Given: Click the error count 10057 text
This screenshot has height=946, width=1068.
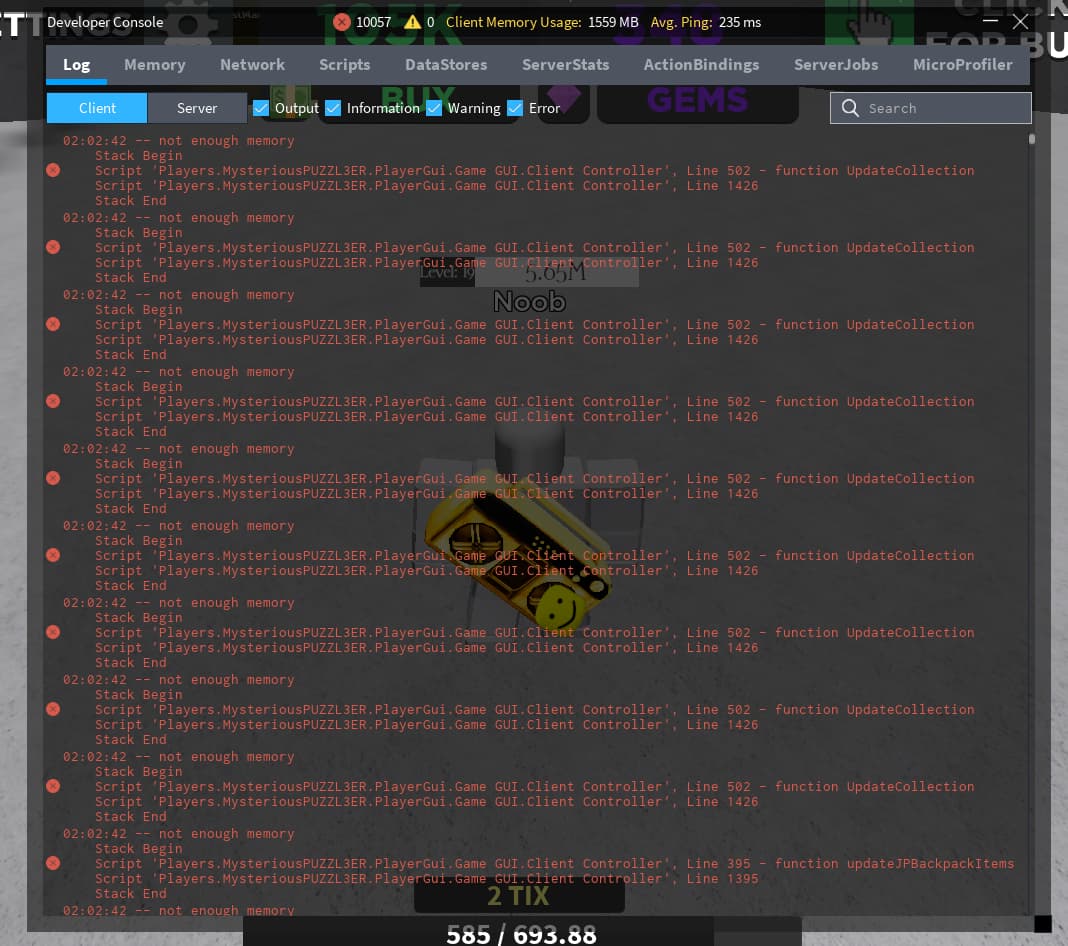Looking at the screenshot, I should point(373,22).
